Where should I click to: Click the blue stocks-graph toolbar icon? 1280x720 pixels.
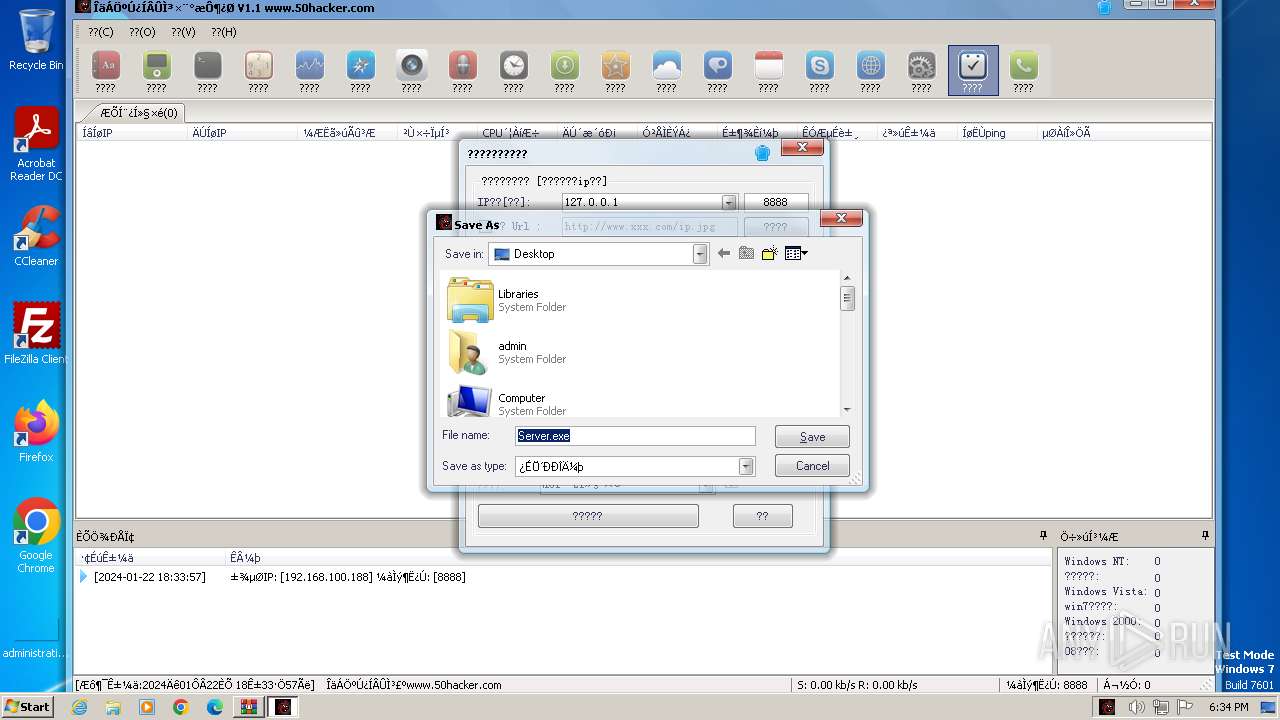tap(309, 67)
